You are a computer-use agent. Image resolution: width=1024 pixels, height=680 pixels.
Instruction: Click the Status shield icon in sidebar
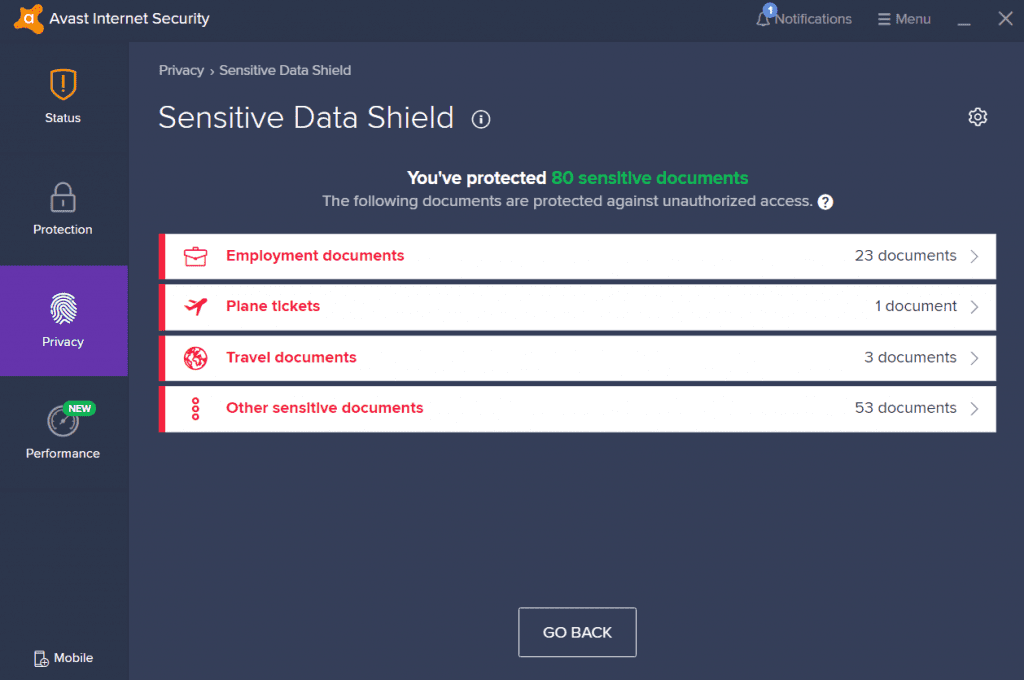(x=62, y=84)
